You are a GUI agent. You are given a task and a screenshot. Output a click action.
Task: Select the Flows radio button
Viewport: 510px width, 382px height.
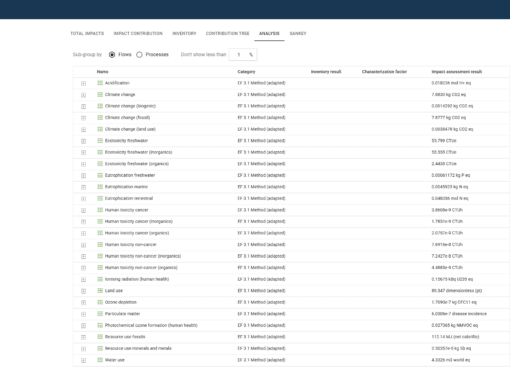pyautogui.click(x=112, y=55)
